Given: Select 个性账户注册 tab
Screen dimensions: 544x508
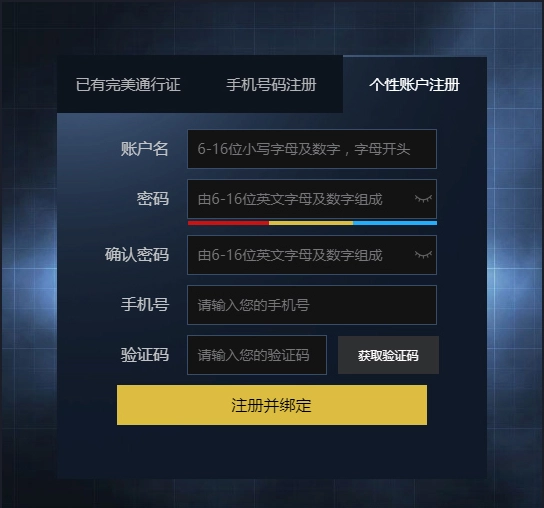Looking at the screenshot, I should tap(415, 85).
